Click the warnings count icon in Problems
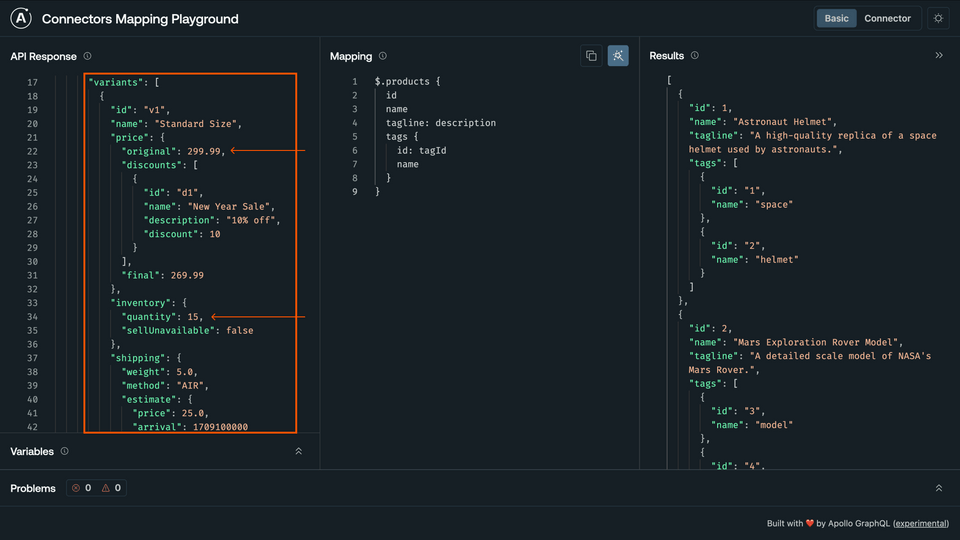The width and height of the screenshot is (960, 540). (x=105, y=488)
